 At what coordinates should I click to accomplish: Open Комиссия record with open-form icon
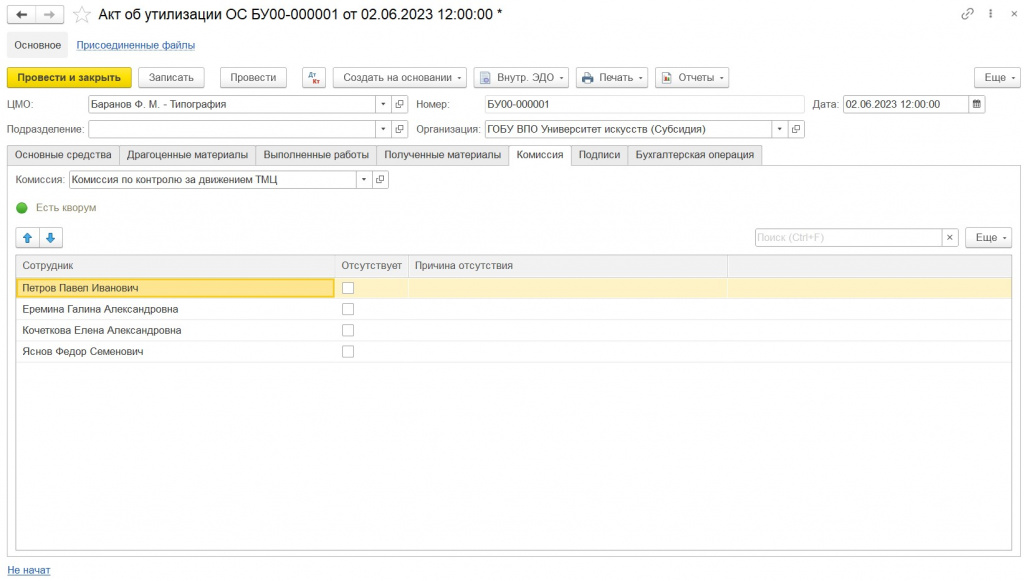click(x=380, y=180)
